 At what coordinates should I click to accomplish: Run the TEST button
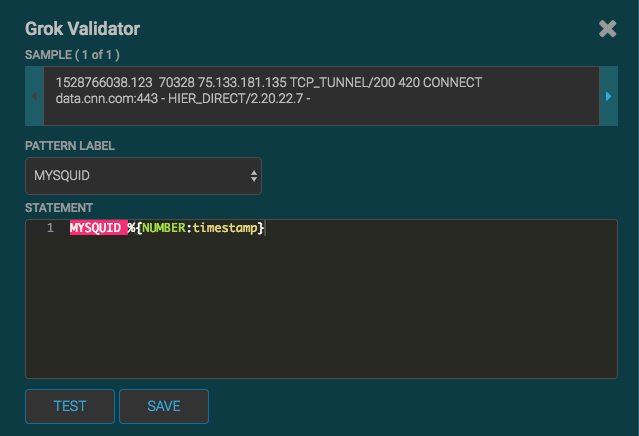point(70,406)
